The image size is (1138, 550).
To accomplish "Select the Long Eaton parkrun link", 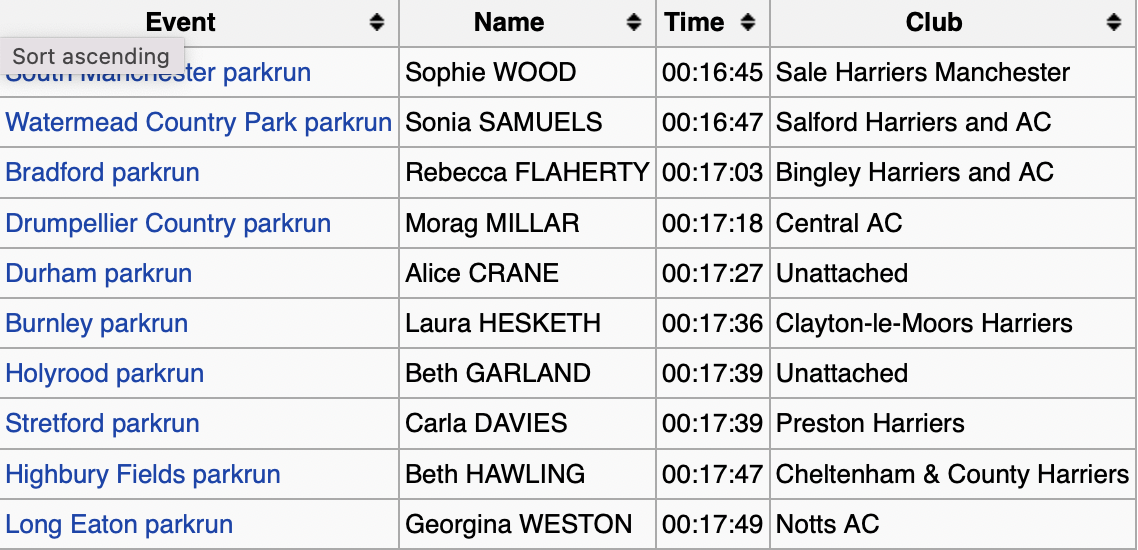I will coord(119,524).
